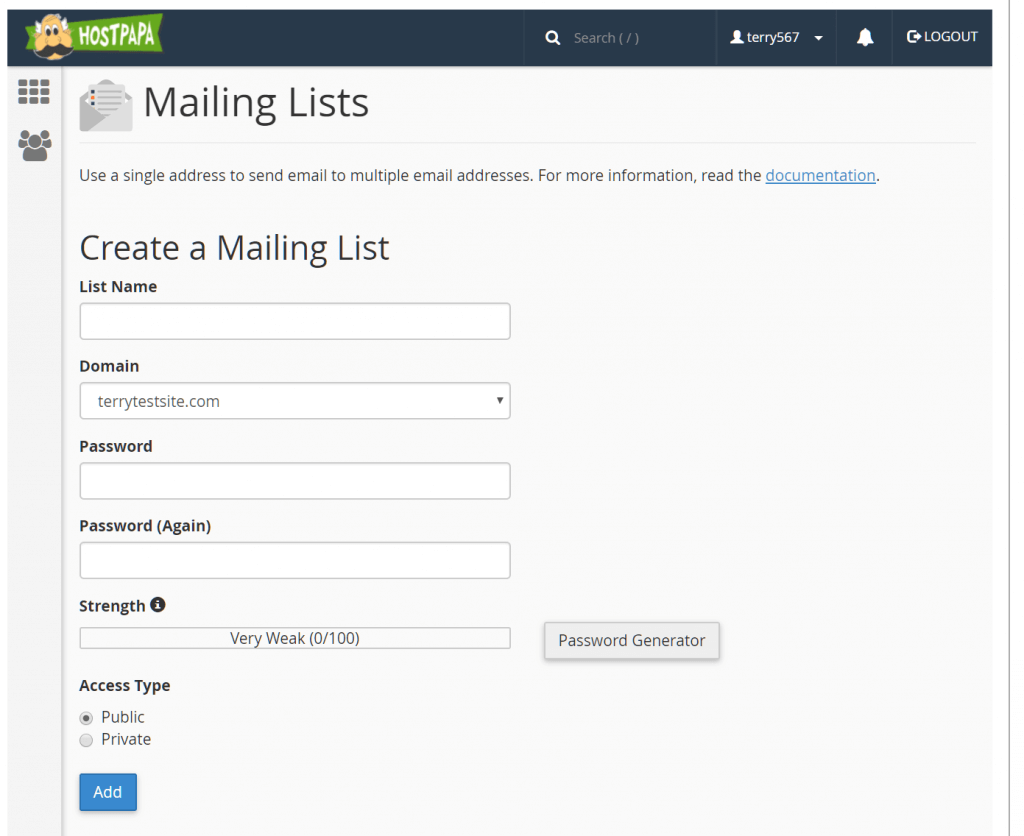Click the user avatar icon beside terry567
Image resolution: width=1024 pixels, height=836 pixels.
[737, 38]
